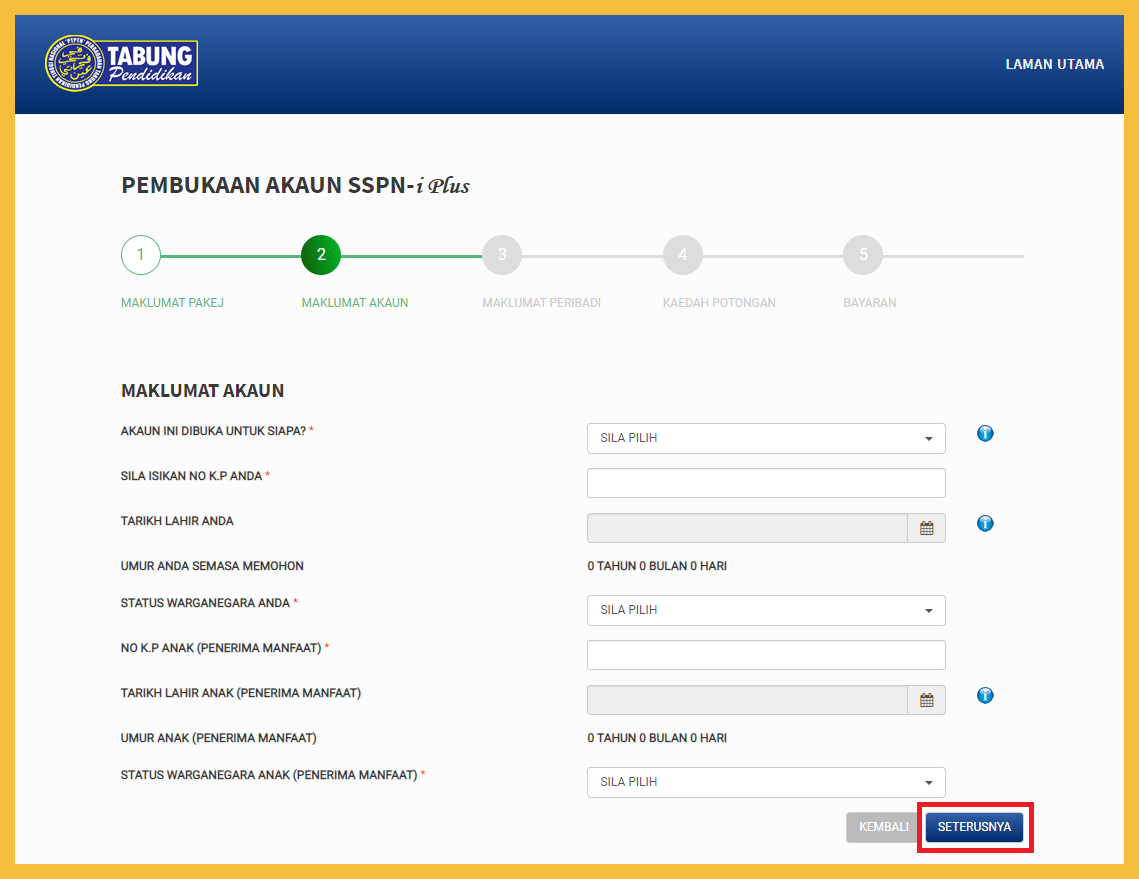Click step 3 circle Maklumat Peribadi
The width and height of the screenshot is (1139, 879).
(502, 255)
